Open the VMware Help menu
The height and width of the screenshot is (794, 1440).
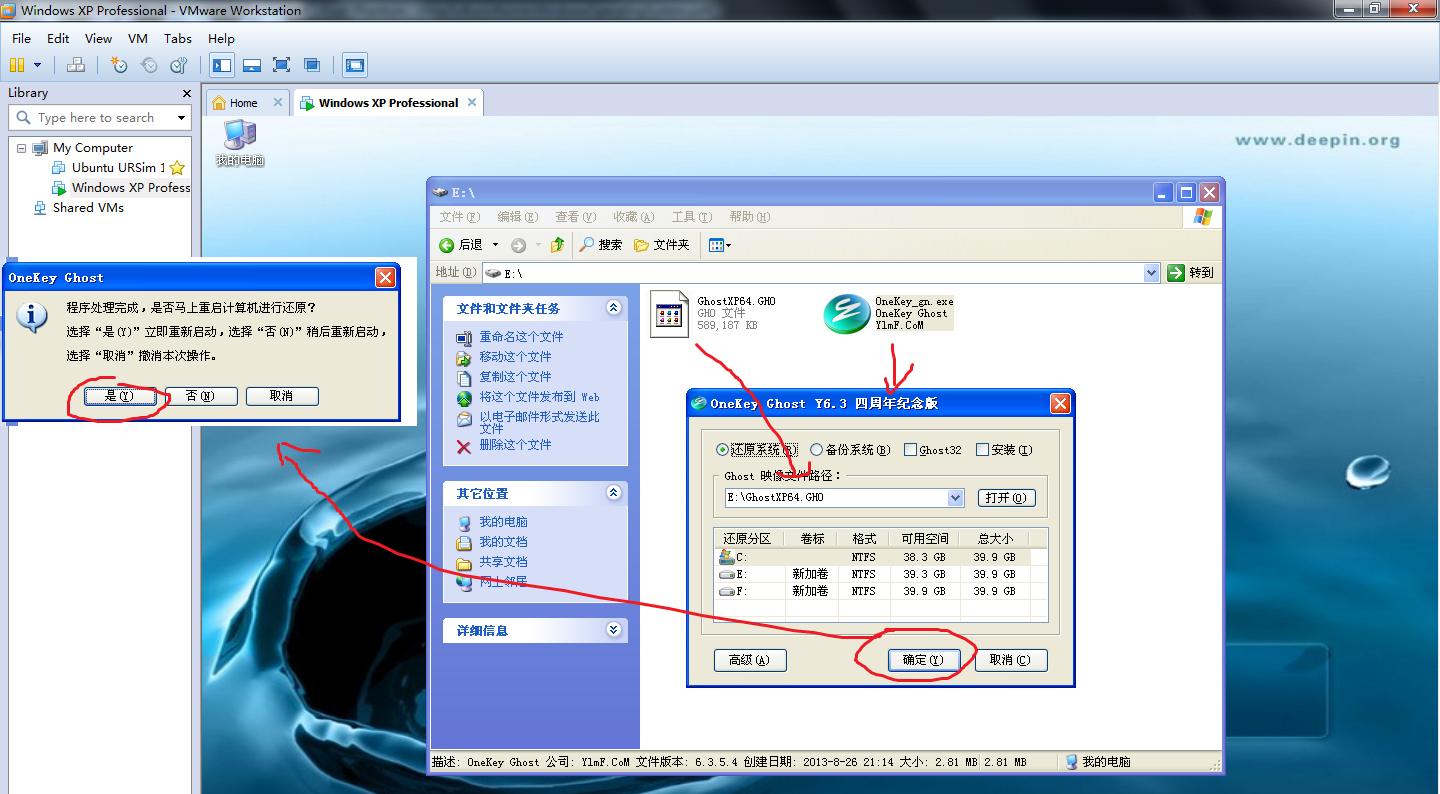[221, 38]
